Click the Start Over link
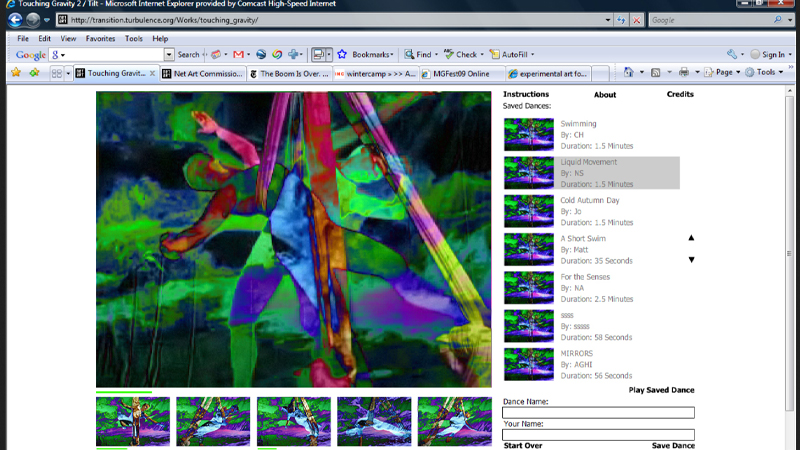The image size is (800, 450). click(523, 445)
